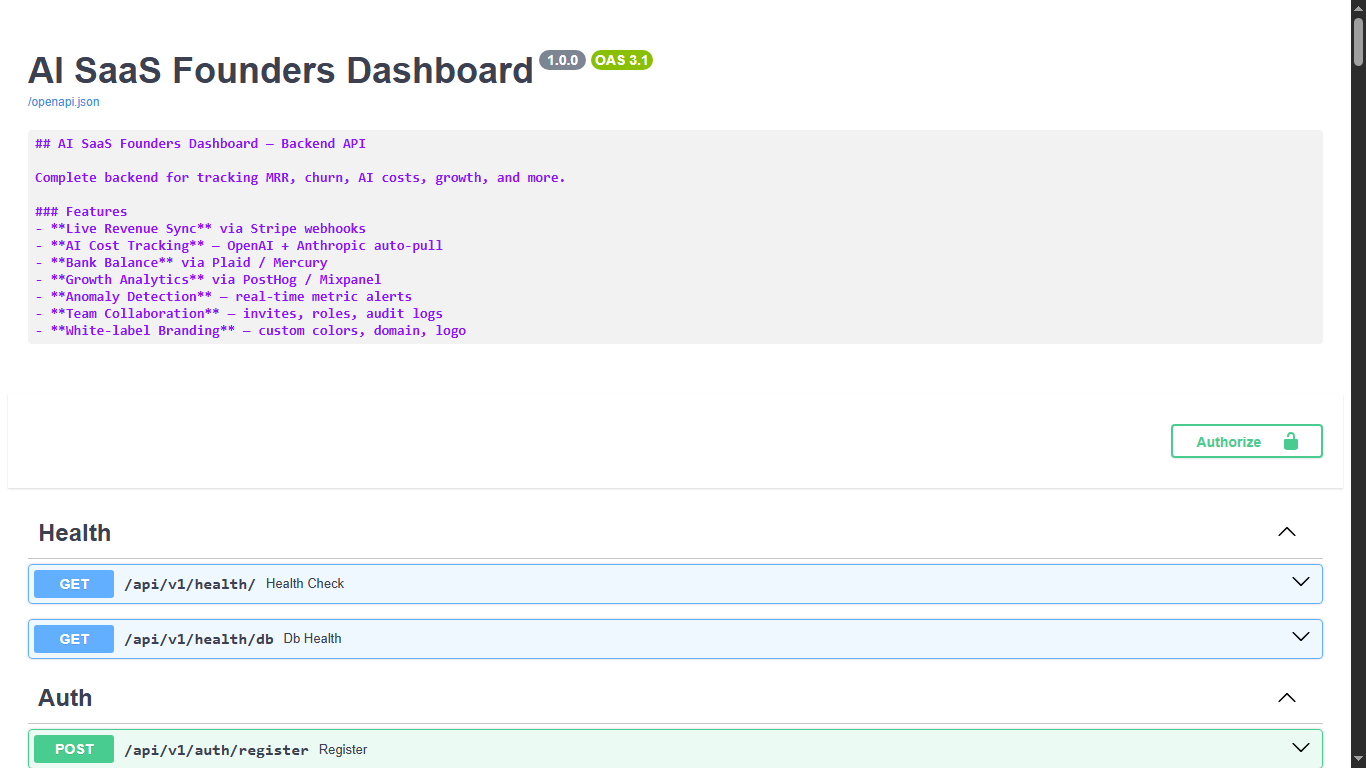This screenshot has width=1366, height=768.
Task: Open the Auth section heading
Action: click(65, 698)
